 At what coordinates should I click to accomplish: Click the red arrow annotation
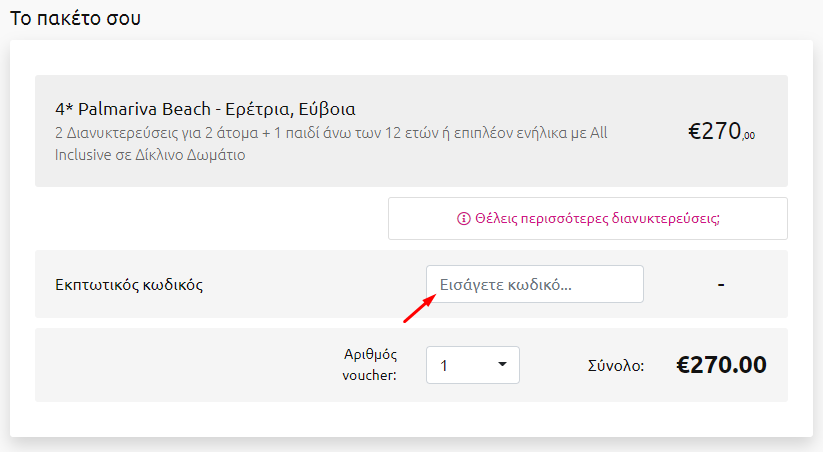point(419,309)
